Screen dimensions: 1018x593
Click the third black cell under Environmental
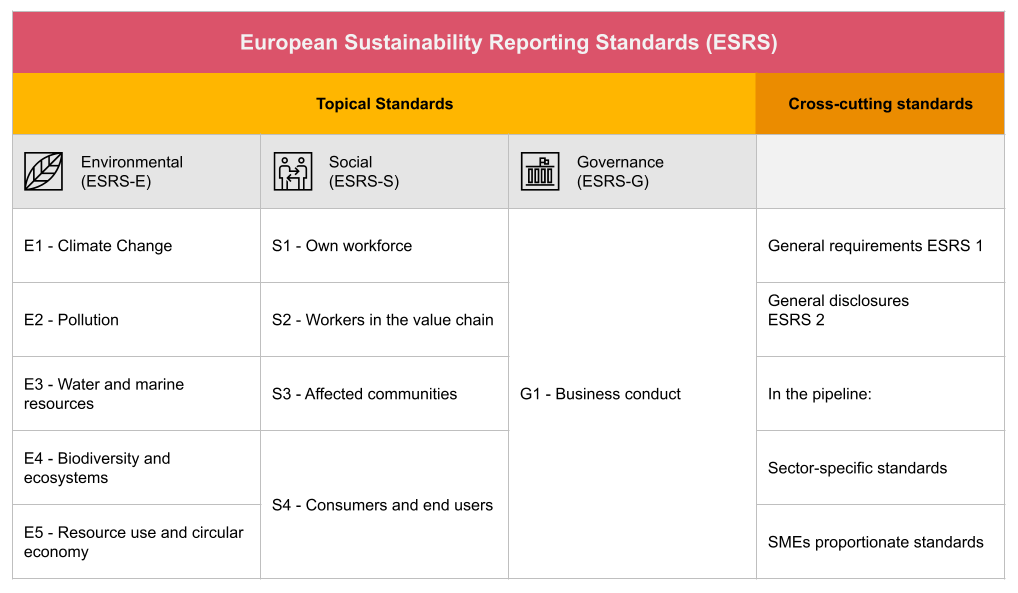pos(136,393)
